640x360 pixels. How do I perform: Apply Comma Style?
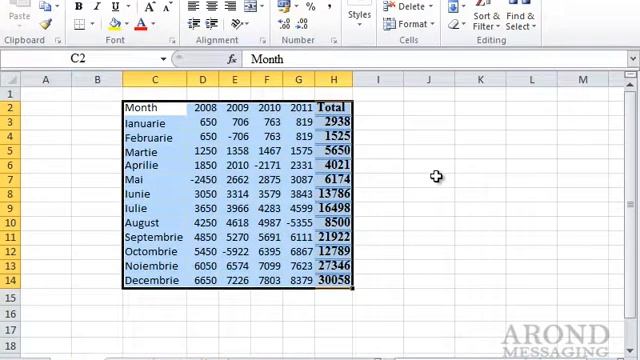[x=329, y=6]
